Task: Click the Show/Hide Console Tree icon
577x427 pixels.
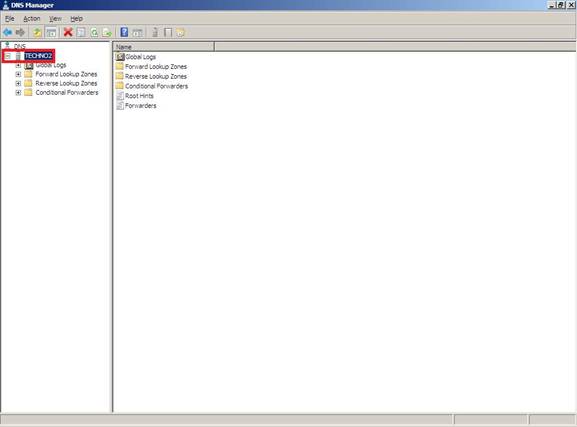Action: pyautogui.click(x=51, y=32)
